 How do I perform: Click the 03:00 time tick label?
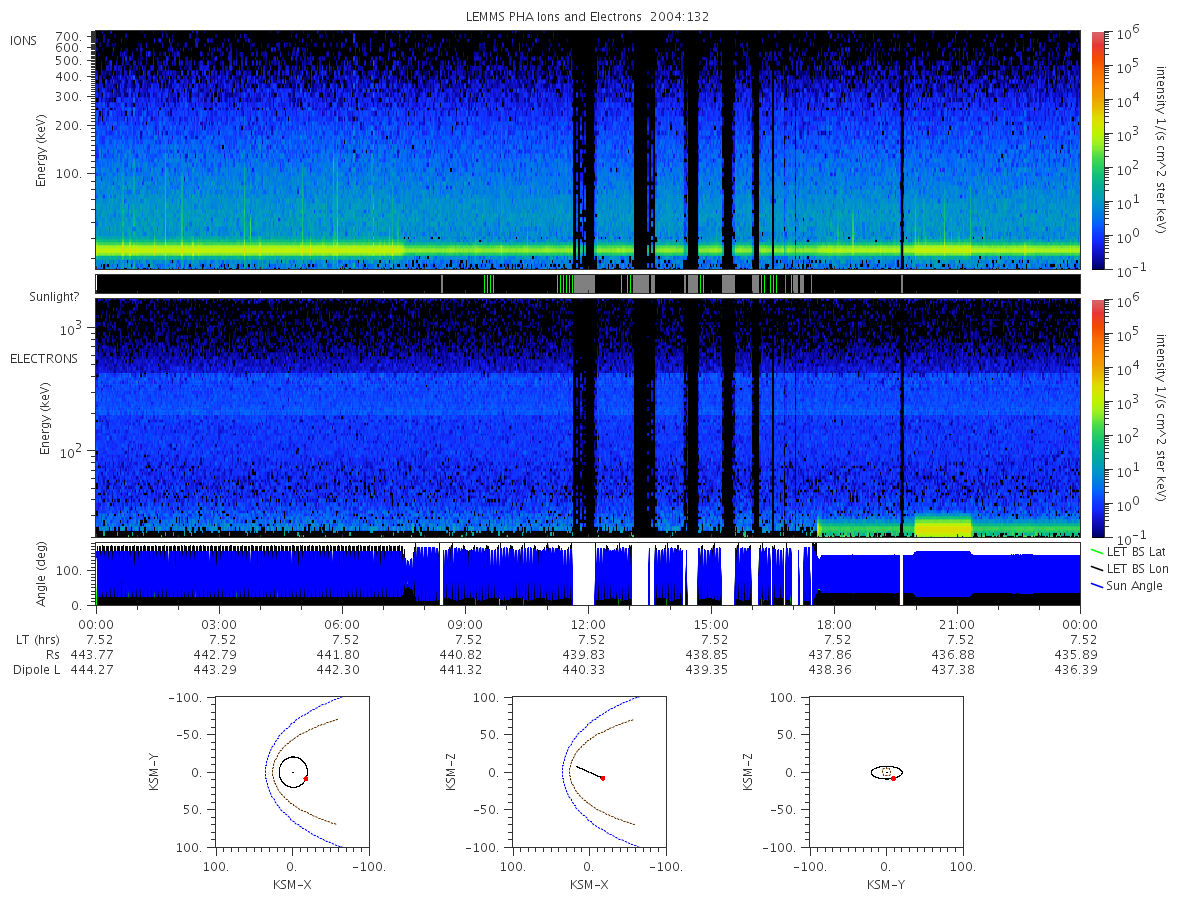[220, 624]
